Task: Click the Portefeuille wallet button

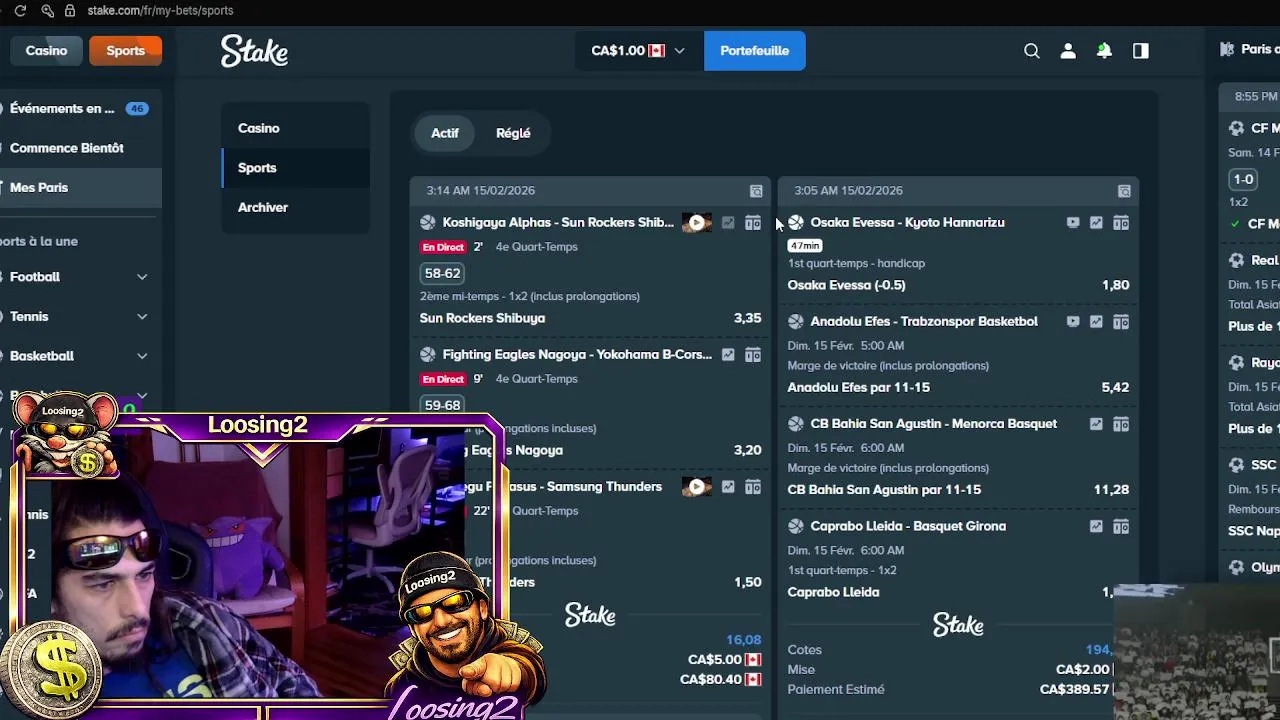Action: 754,51
